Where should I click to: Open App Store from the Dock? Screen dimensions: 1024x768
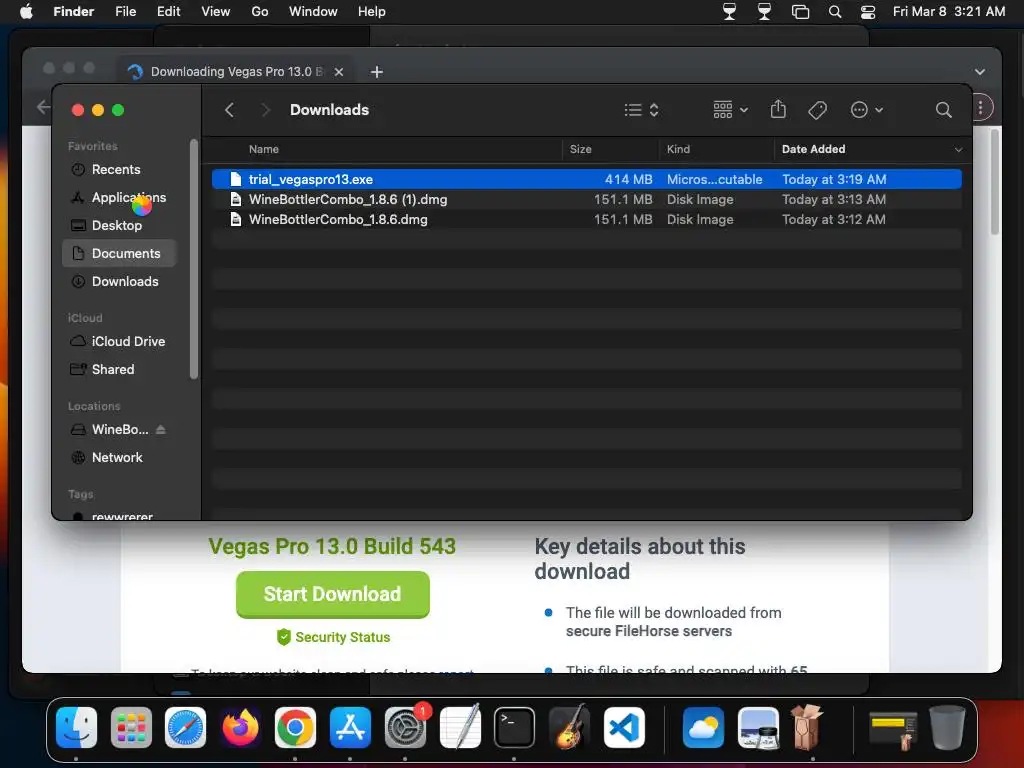[x=350, y=728]
